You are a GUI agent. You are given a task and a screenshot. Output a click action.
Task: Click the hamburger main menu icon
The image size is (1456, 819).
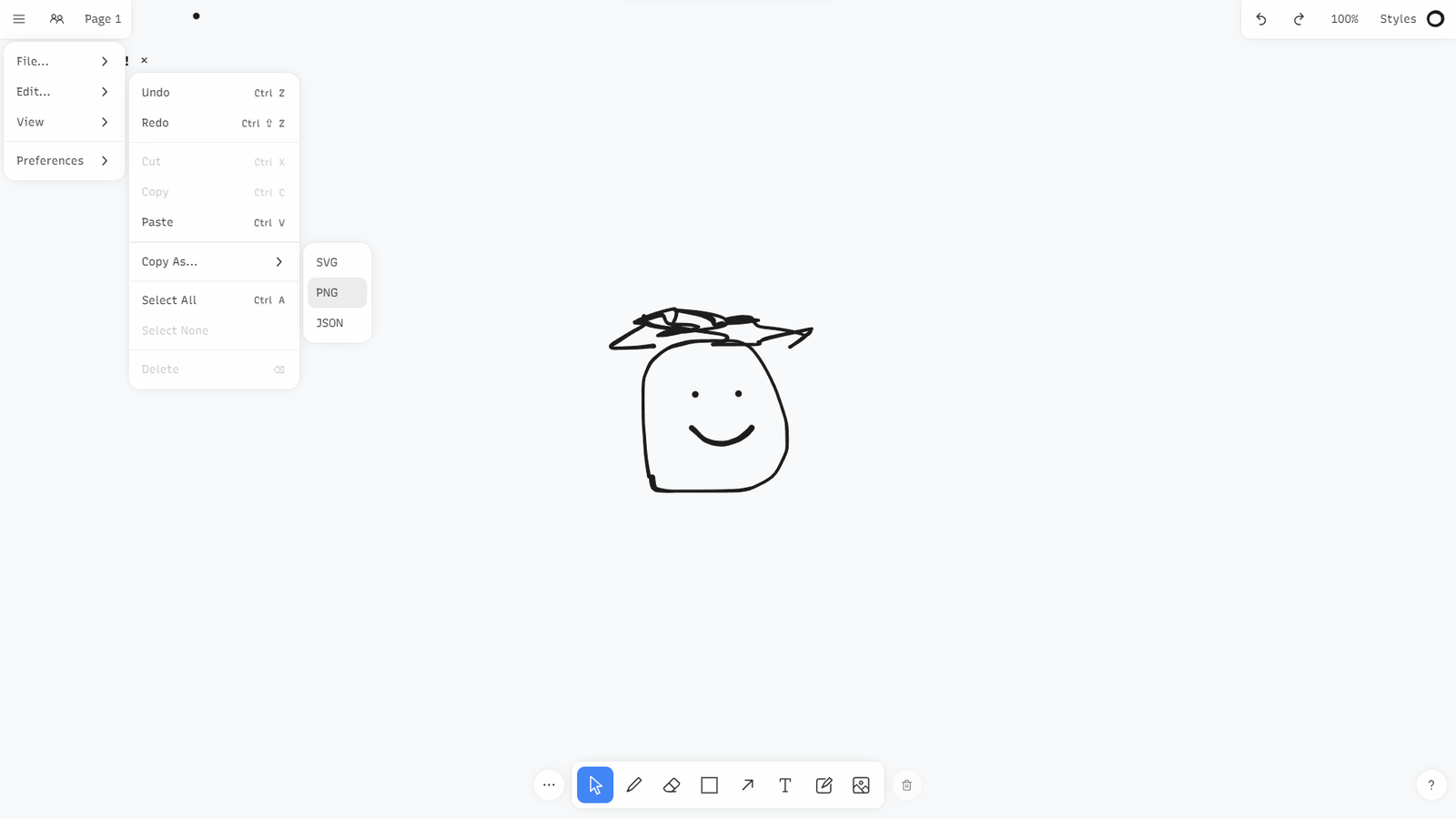[19, 19]
